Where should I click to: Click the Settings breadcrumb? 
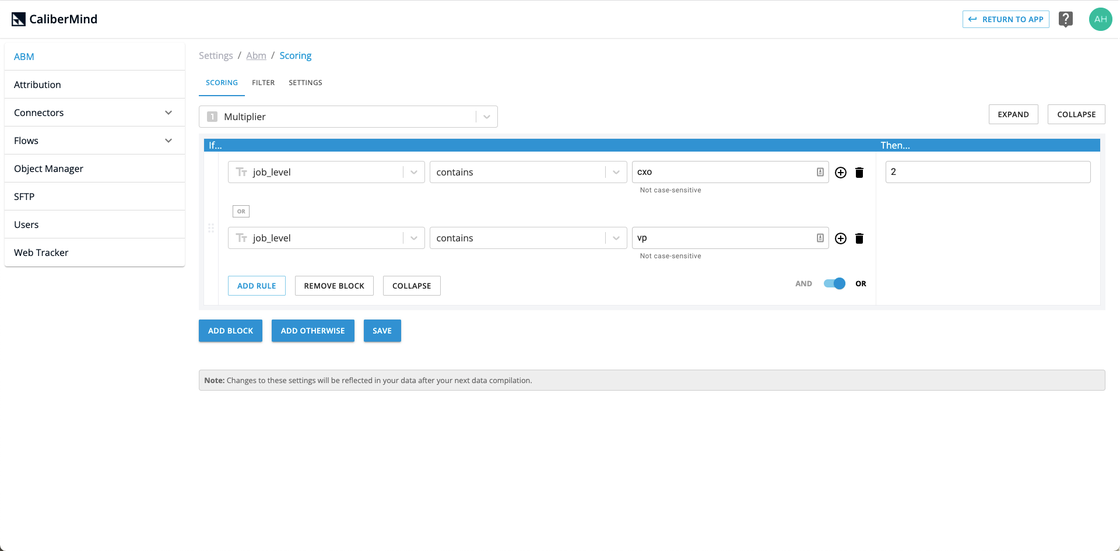(216, 56)
